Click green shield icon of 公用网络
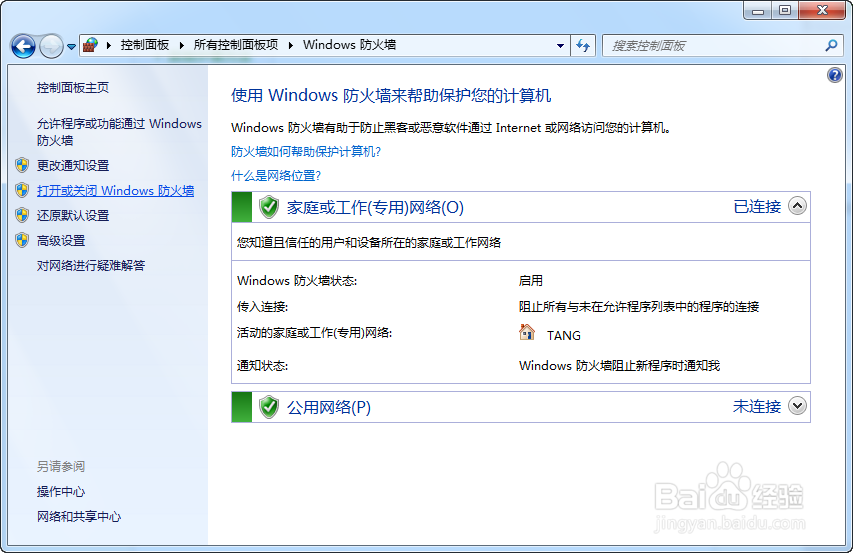 coord(268,407)
